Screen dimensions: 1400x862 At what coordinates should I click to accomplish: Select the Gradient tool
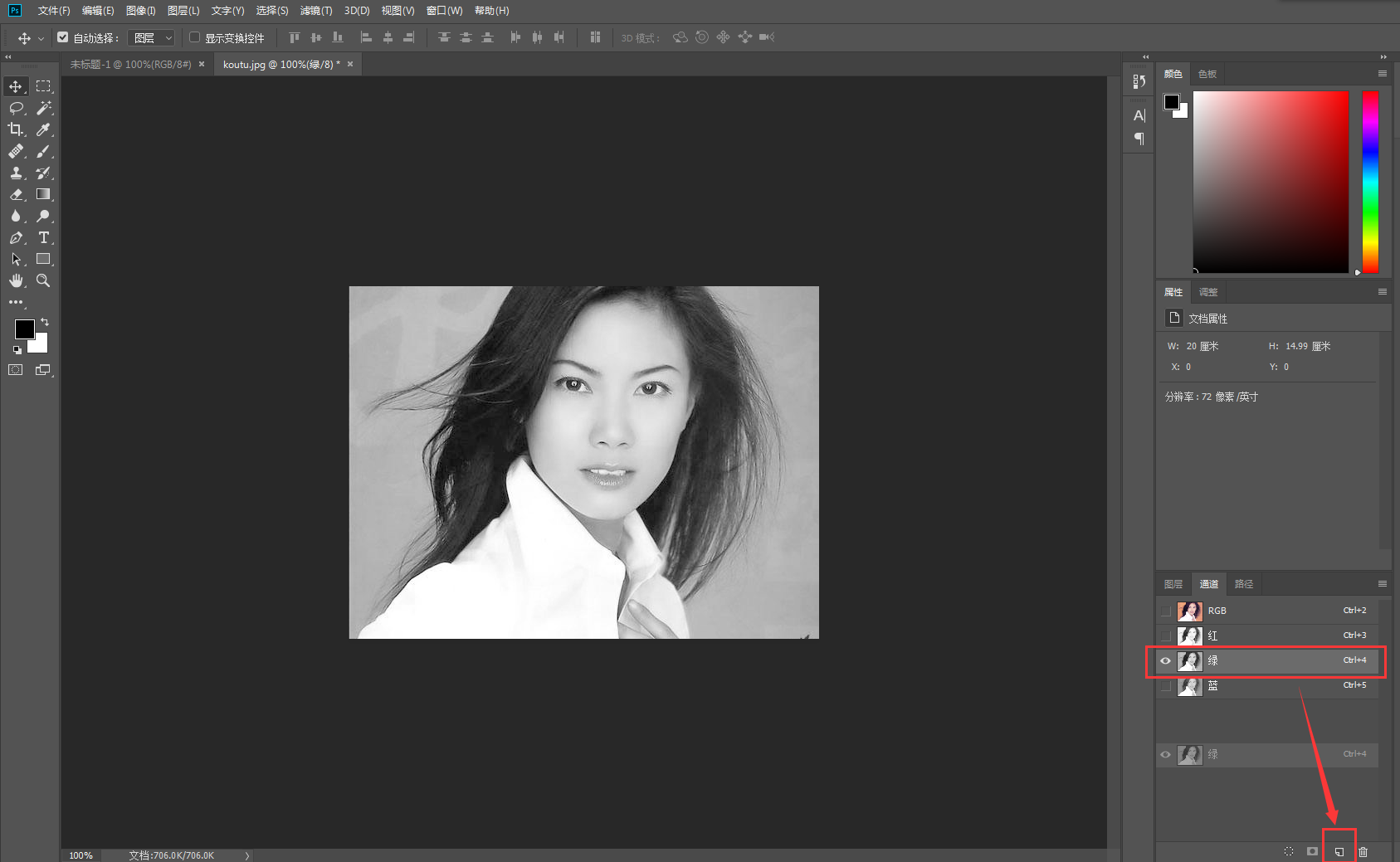coord(44,194)
